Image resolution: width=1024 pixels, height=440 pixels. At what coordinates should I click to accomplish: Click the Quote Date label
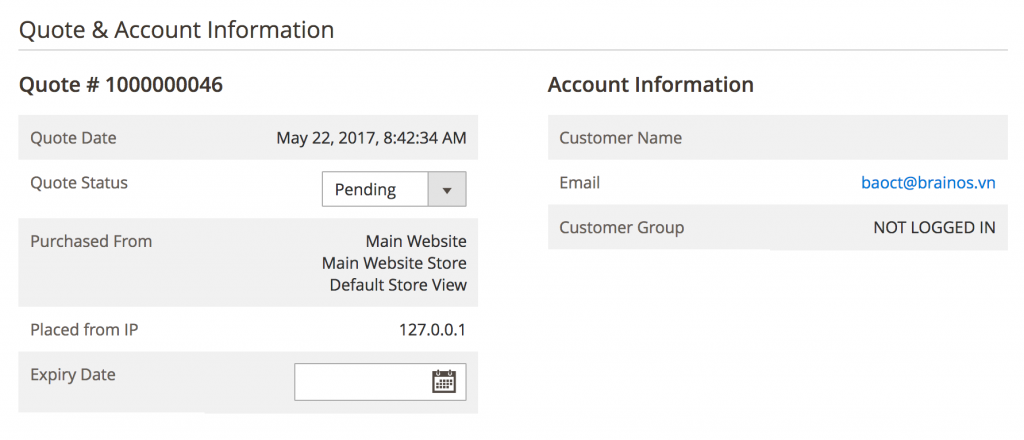click(x=73, y=138)
